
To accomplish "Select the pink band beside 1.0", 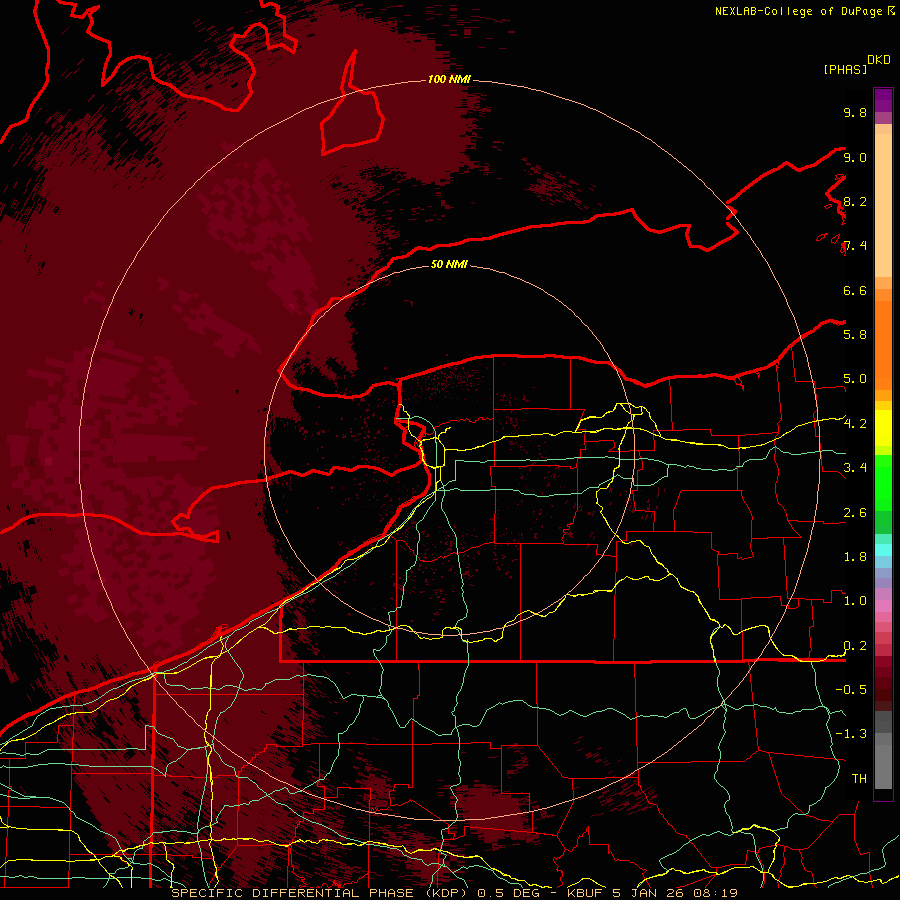I will click(x=883, y=606).
